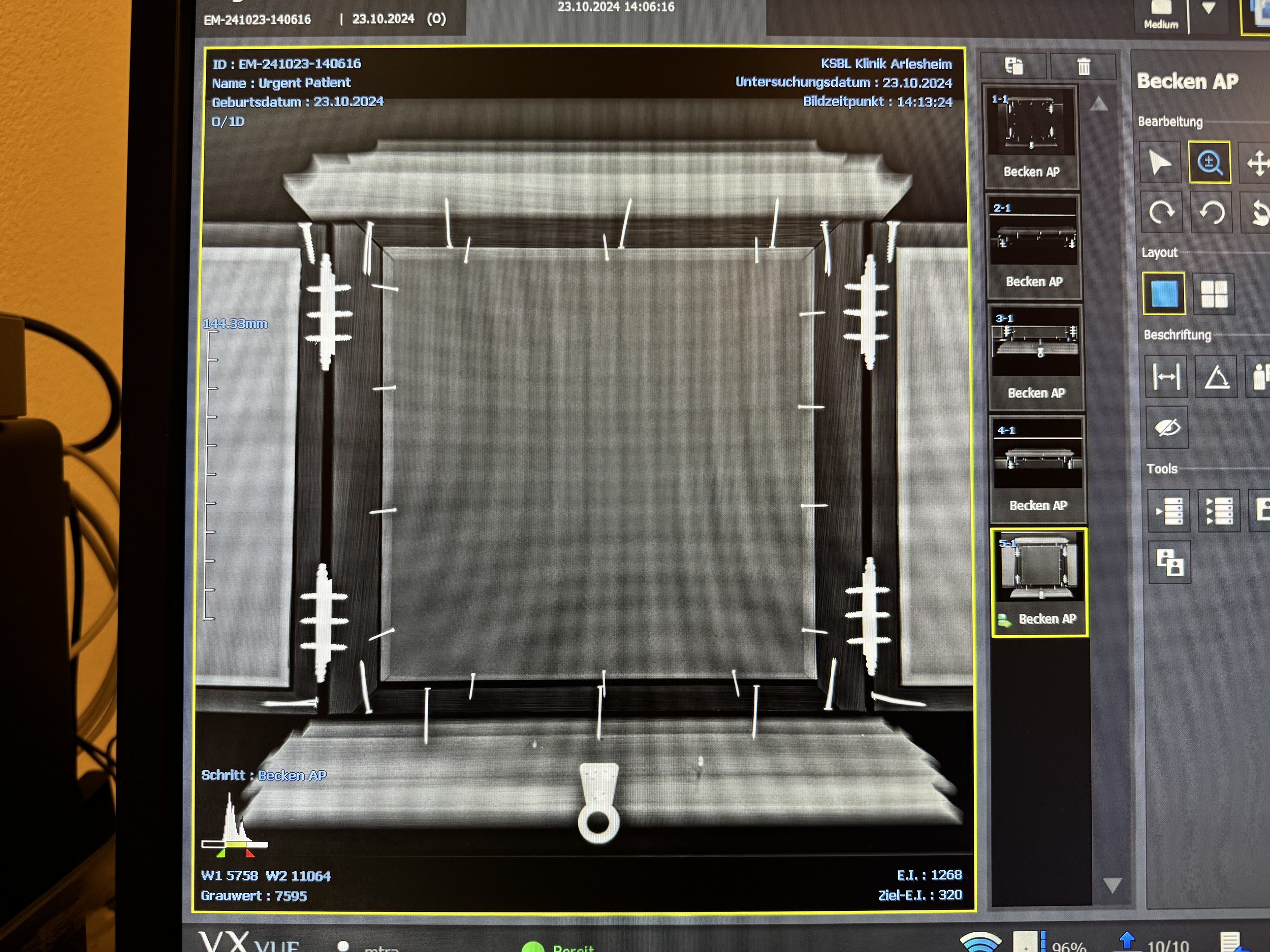Click the green Bereit status indicator
The width and height of the screenshot is (1270, 952).
tap(557, 947)
